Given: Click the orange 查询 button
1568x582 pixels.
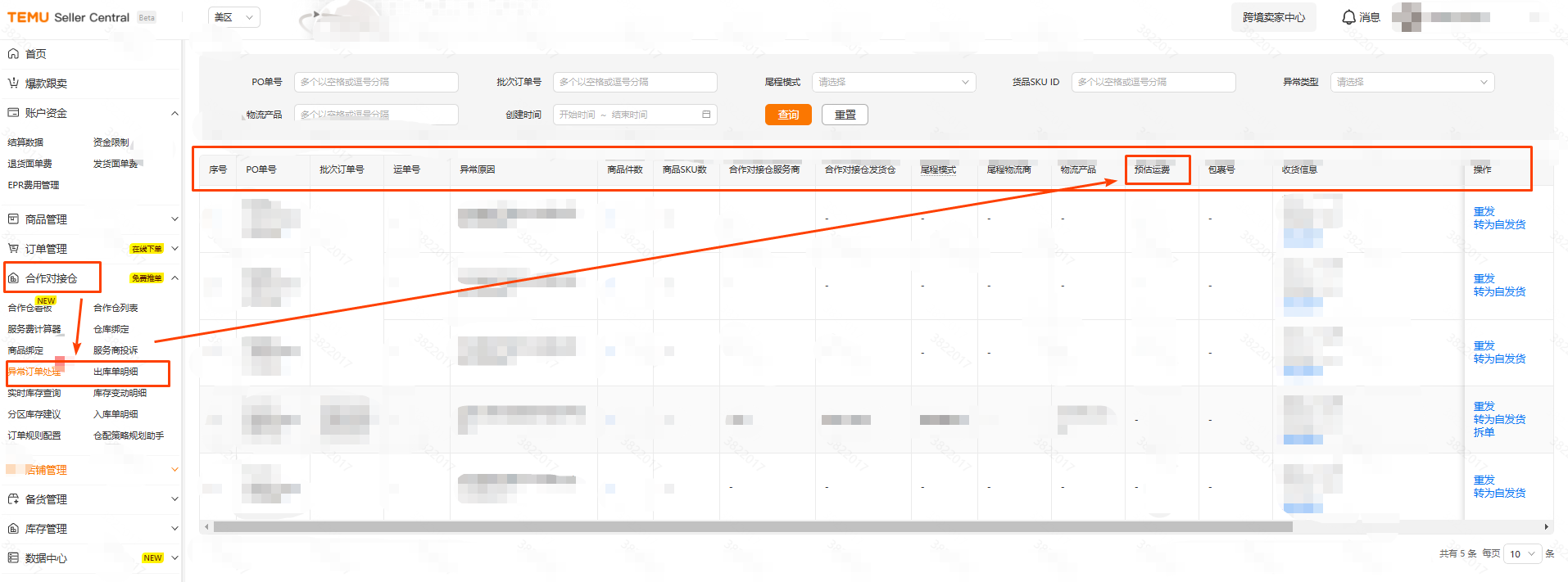Looking at the screenshot, I should (x=788, y=115).
